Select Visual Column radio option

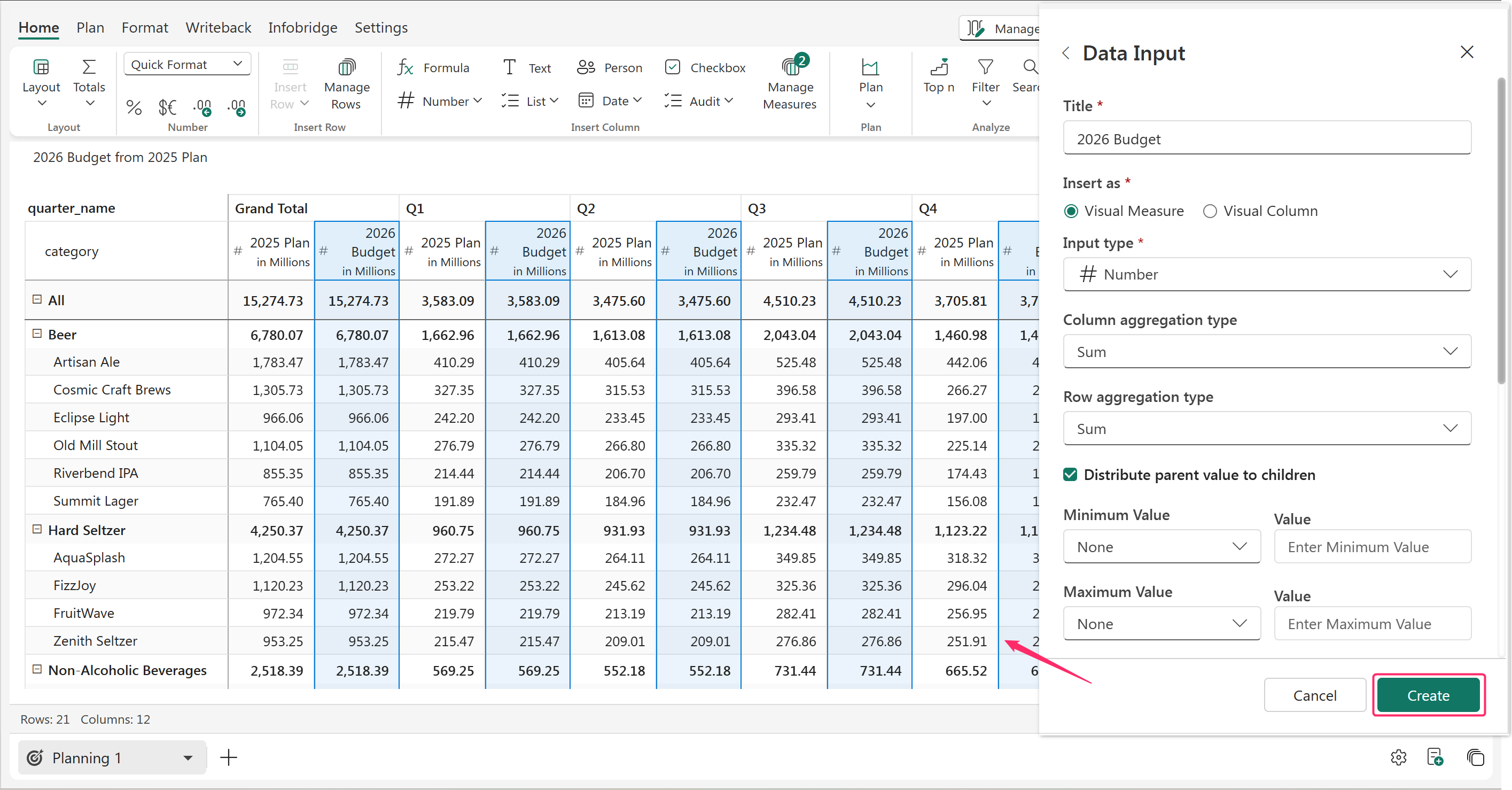pyautogui.click(x=1210, y=212)
